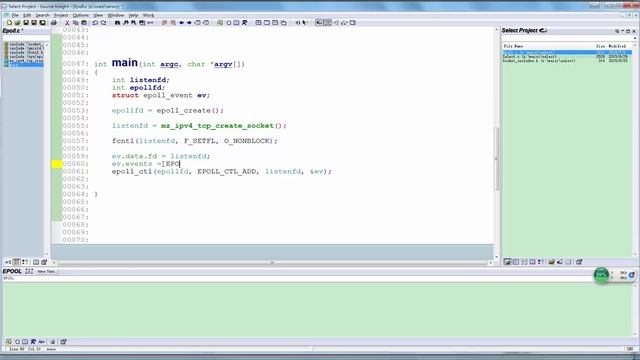The image size is (640, 360).
Task: Click the Save file toolbar icon
Action: click(26, 23)
